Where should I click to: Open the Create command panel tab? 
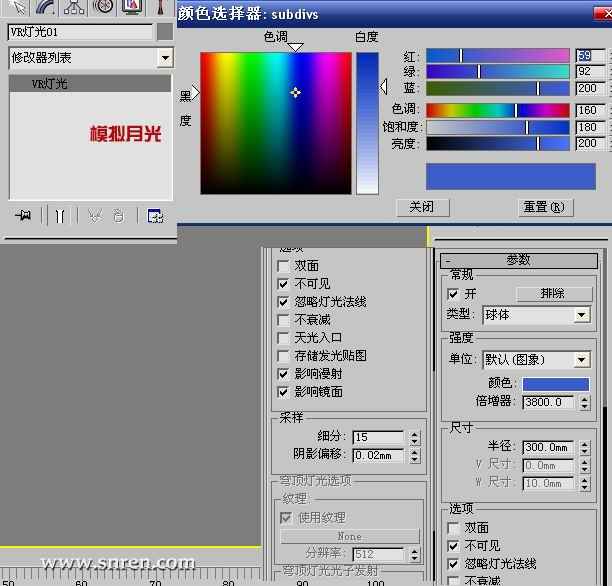tap(17, 7)
